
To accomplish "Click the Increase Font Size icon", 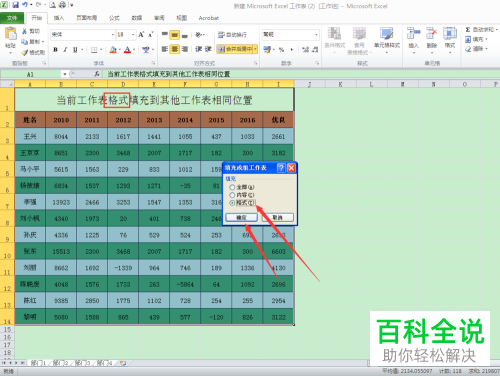I will [141, 34].
